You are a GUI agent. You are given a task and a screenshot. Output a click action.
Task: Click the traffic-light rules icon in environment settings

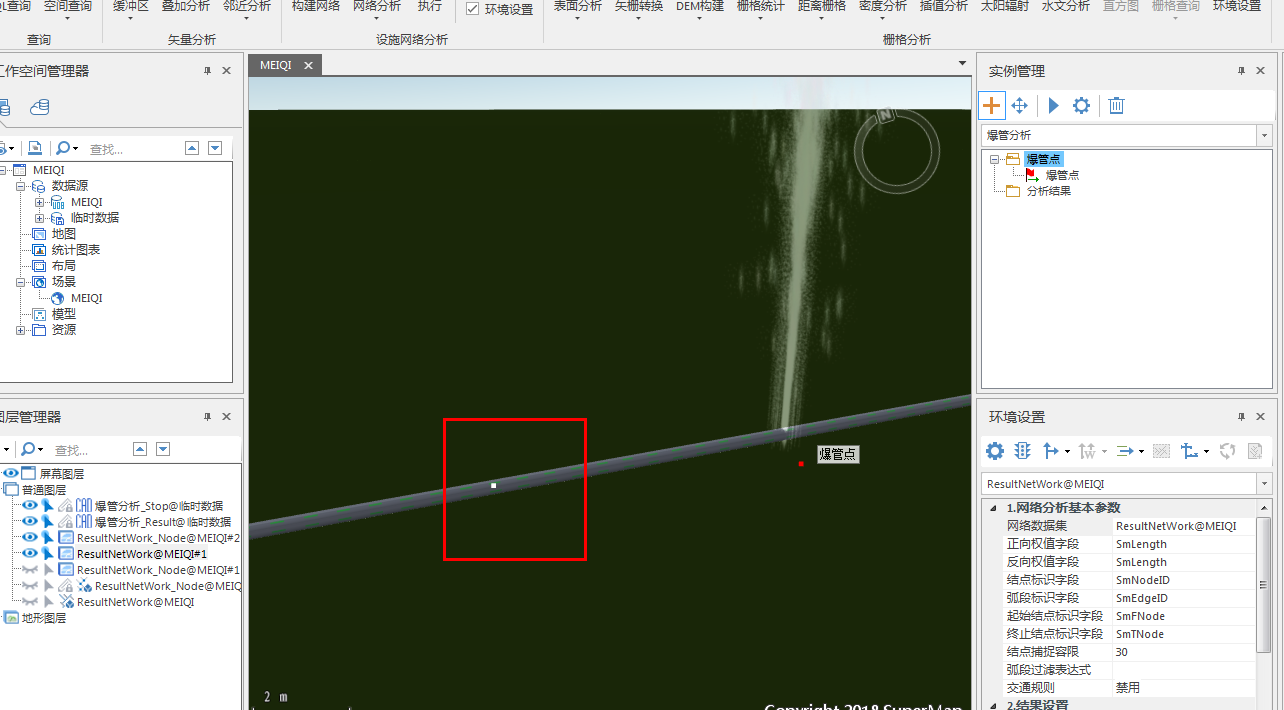coord(1022,451)
